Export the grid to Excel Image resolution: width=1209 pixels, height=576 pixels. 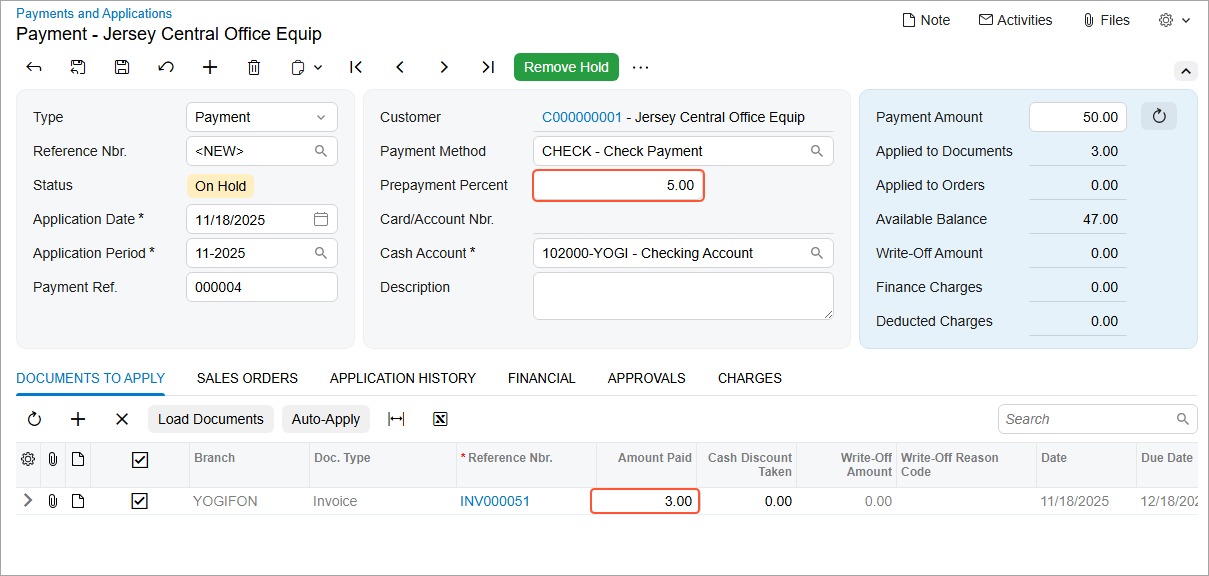(440, 419)
